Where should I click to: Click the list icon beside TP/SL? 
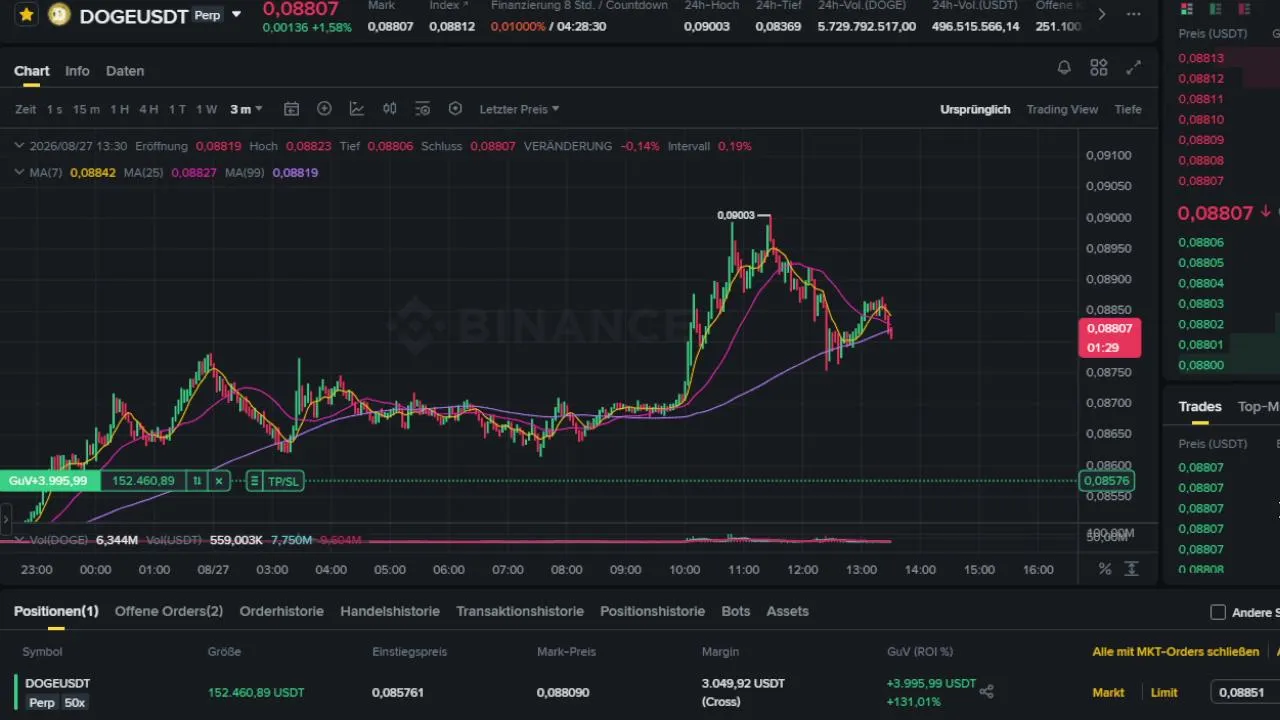coord(254,481)
